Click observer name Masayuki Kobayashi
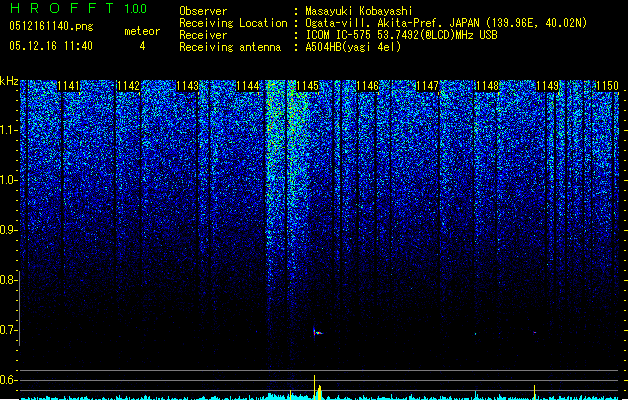 [x=359, y=11]
